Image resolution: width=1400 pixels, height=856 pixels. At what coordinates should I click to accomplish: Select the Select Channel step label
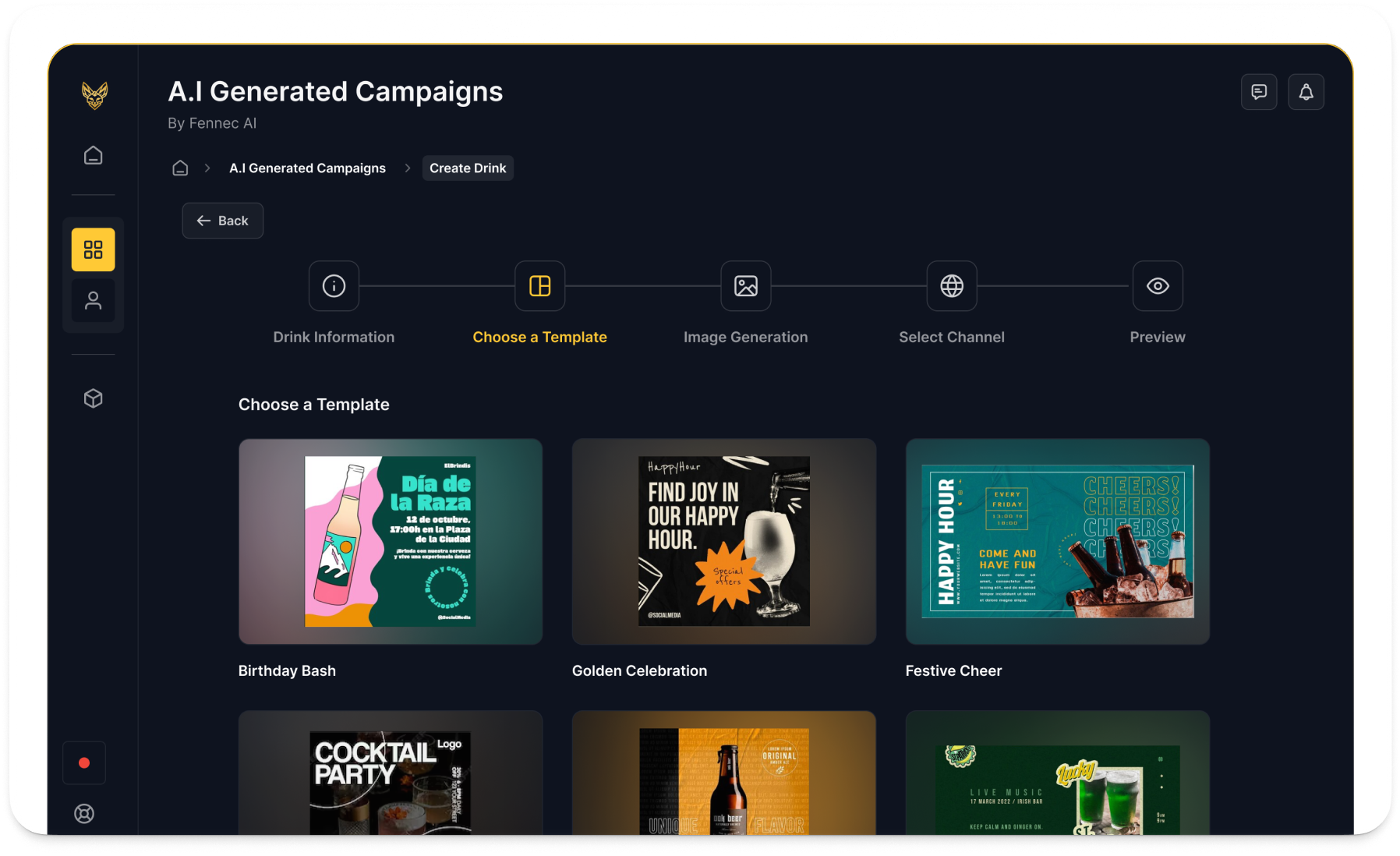(x=951, y=337)
